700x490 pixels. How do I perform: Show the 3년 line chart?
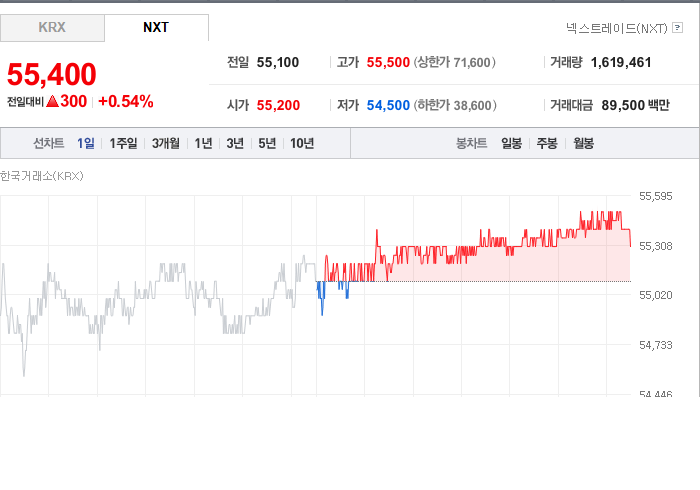(235, 143)
